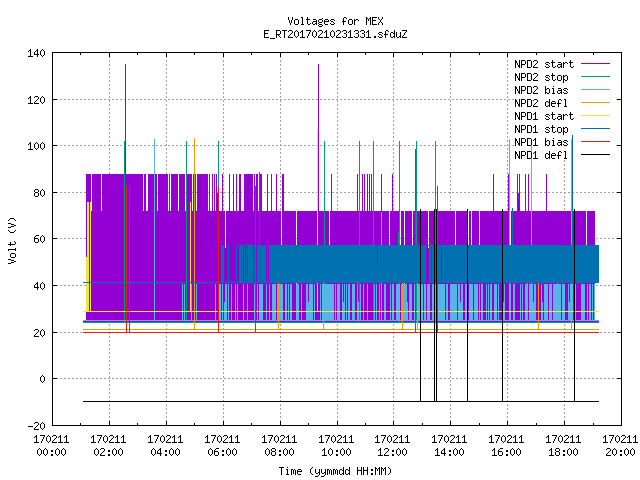
Task: Click the y-axis tick label 120
Action: click(36, 100)
